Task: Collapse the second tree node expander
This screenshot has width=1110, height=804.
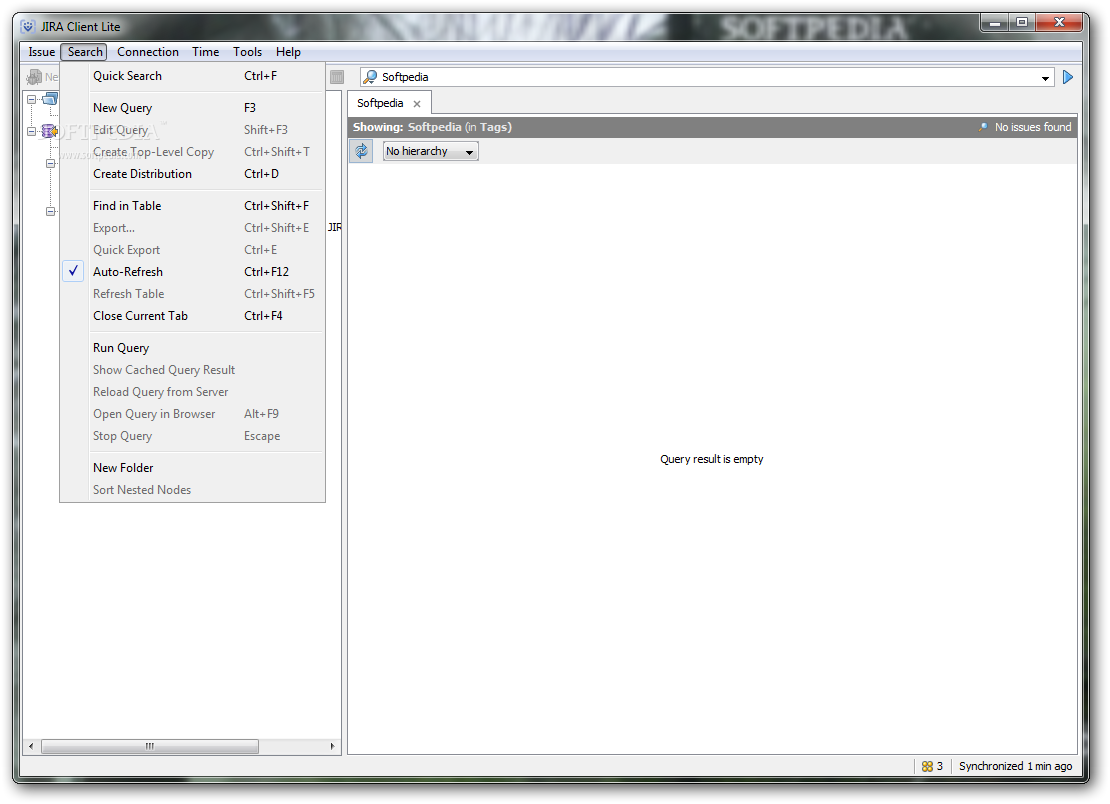Action: 31,132
